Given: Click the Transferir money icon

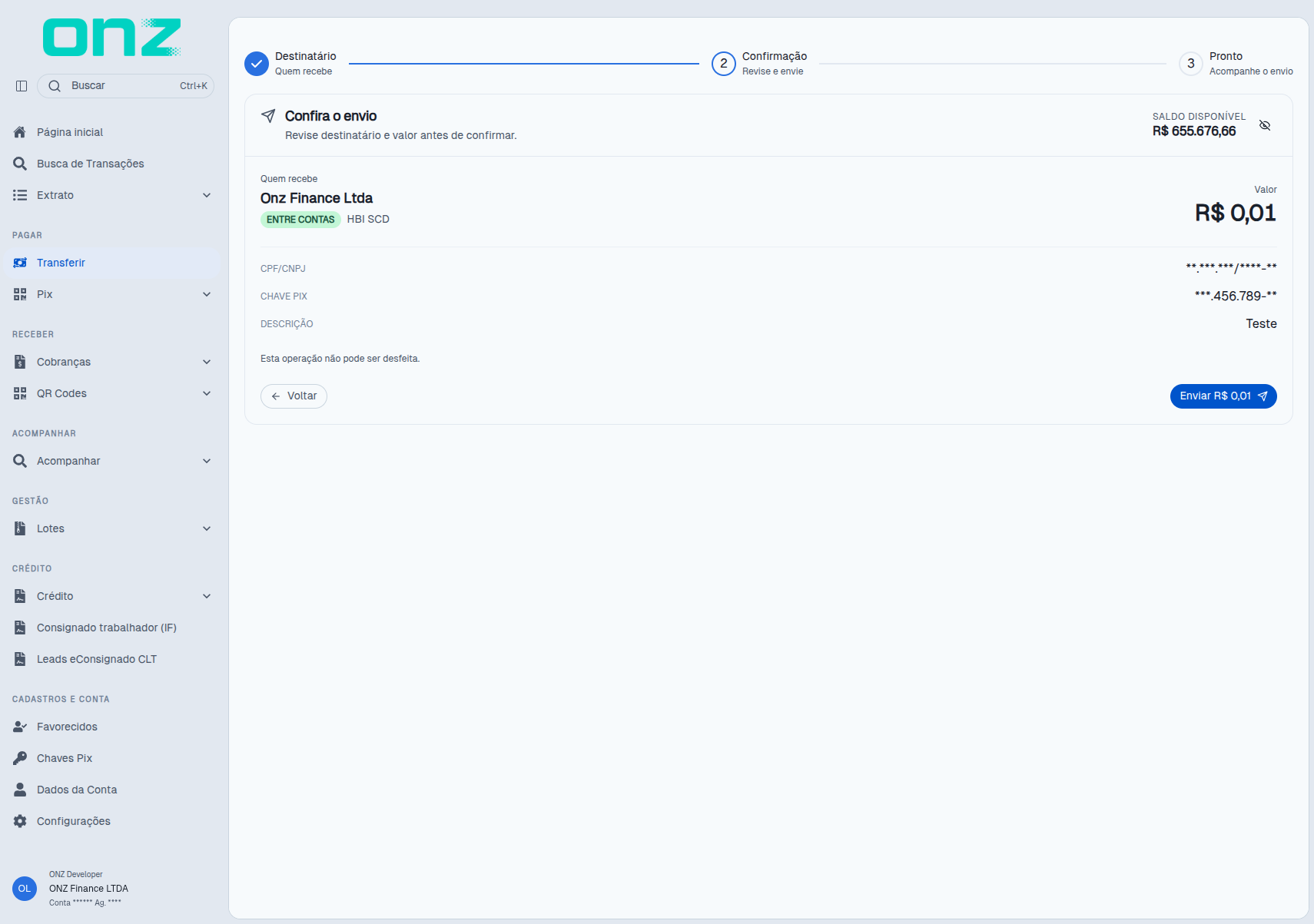Looking at the screenshot, I should pos(20,263).
